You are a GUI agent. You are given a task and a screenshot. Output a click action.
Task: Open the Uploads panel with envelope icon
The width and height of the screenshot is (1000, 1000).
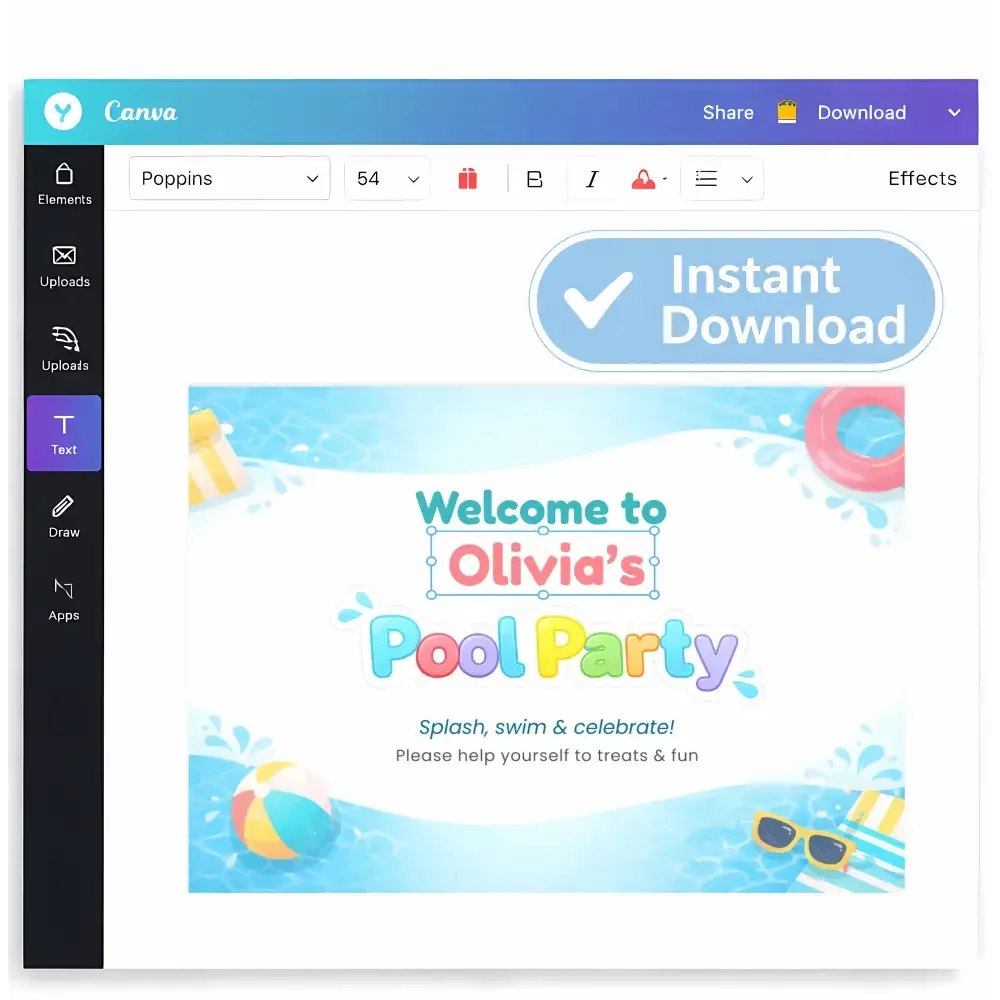click(64, 266)
